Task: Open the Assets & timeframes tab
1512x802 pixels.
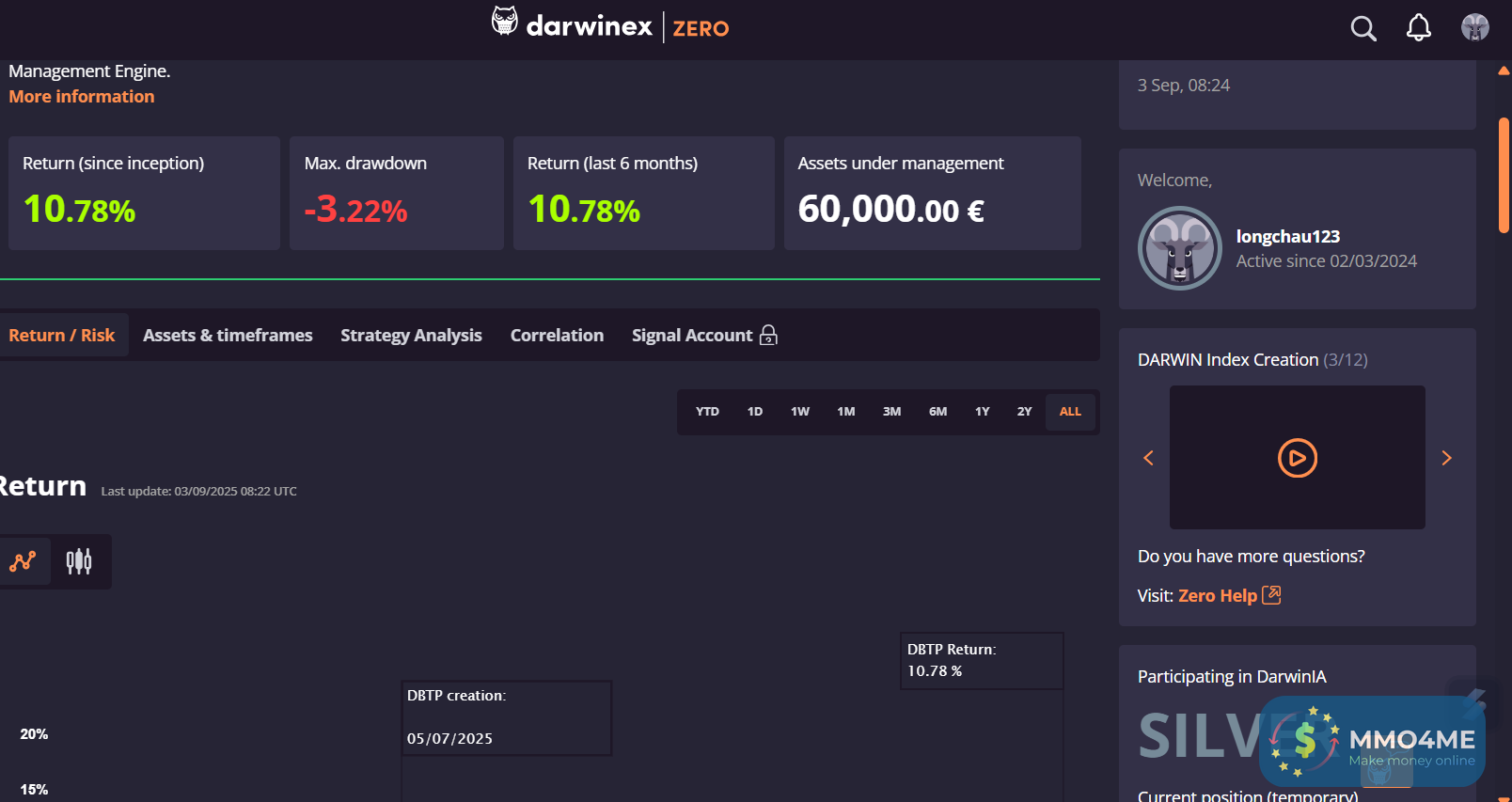Action: (x=228, y=336)
